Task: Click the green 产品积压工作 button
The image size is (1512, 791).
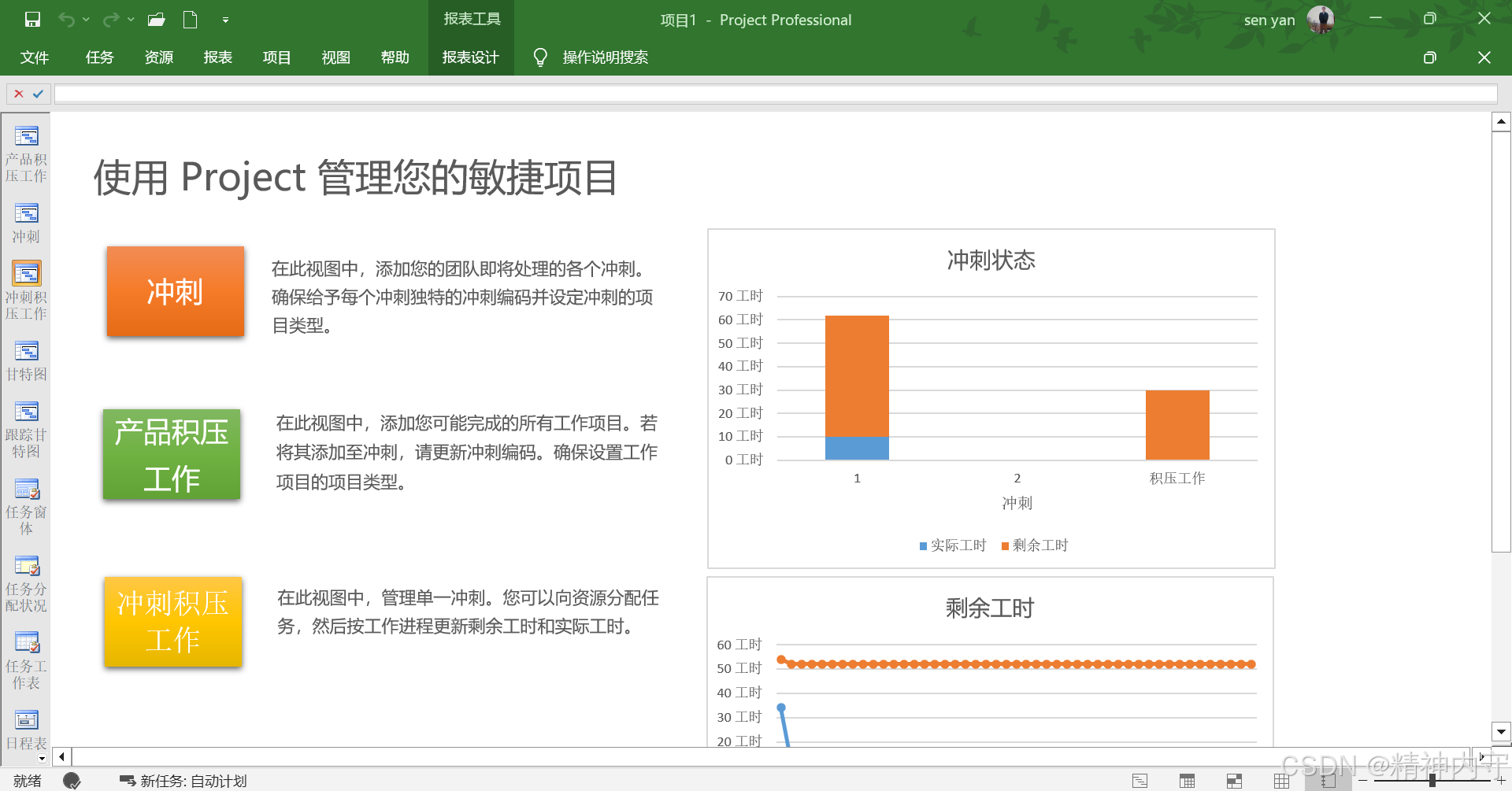Action: [172, 454]
